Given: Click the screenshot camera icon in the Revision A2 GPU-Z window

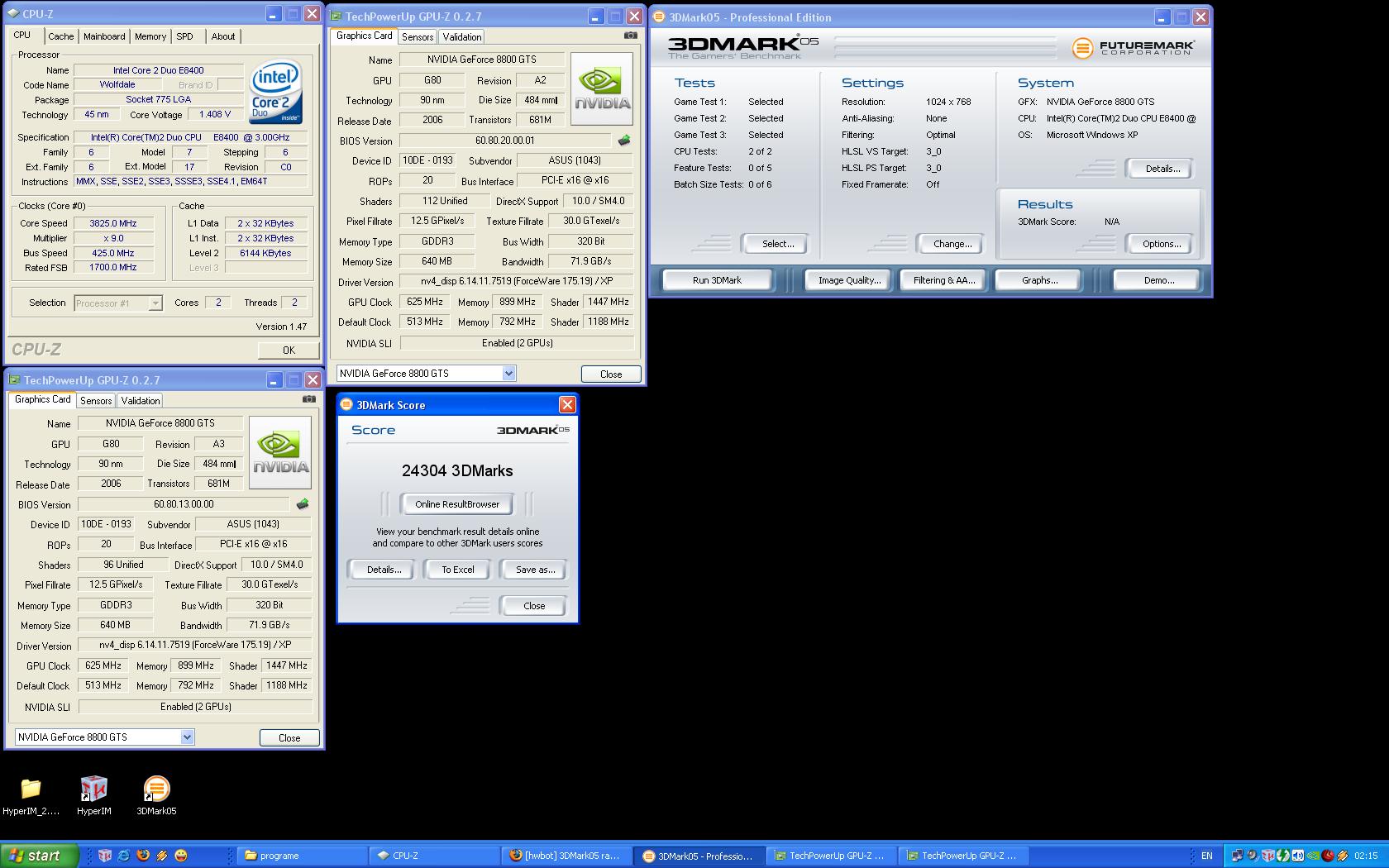Looking at the screenshot, I should coord(631,36).
